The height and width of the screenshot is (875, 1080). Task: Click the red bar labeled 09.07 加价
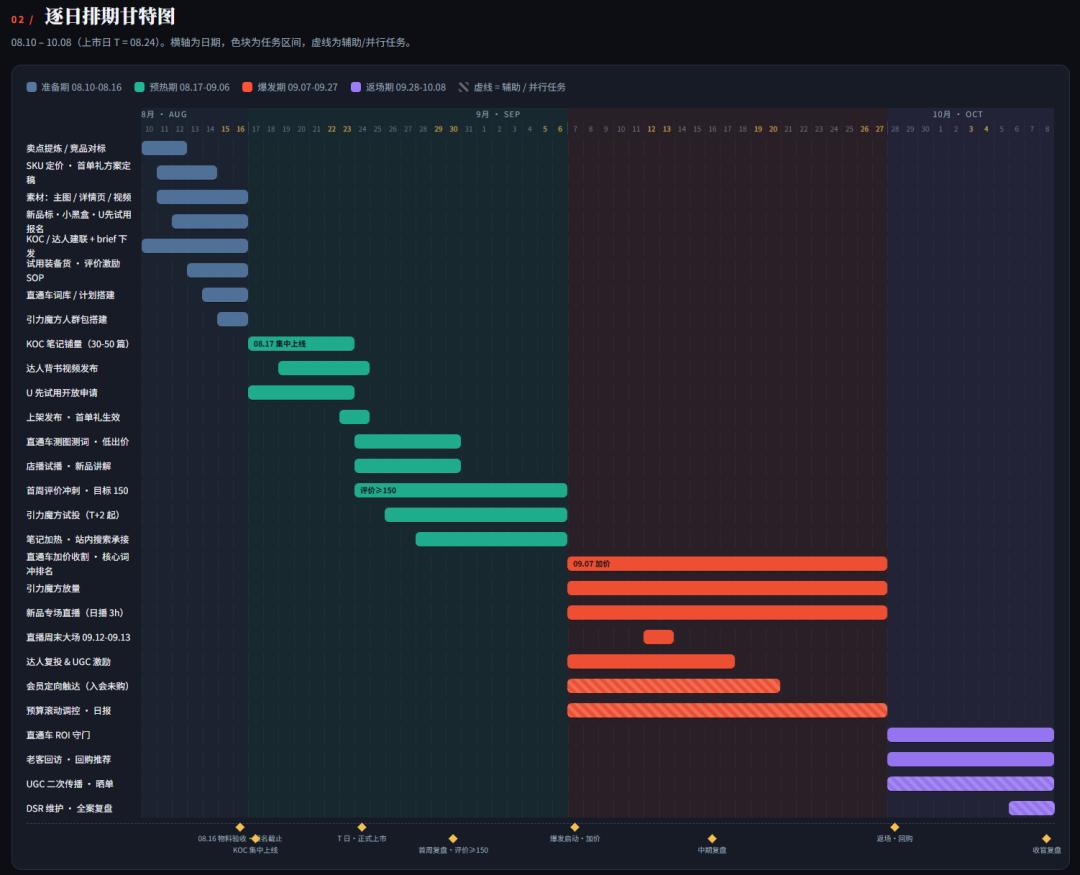point(727,564)
